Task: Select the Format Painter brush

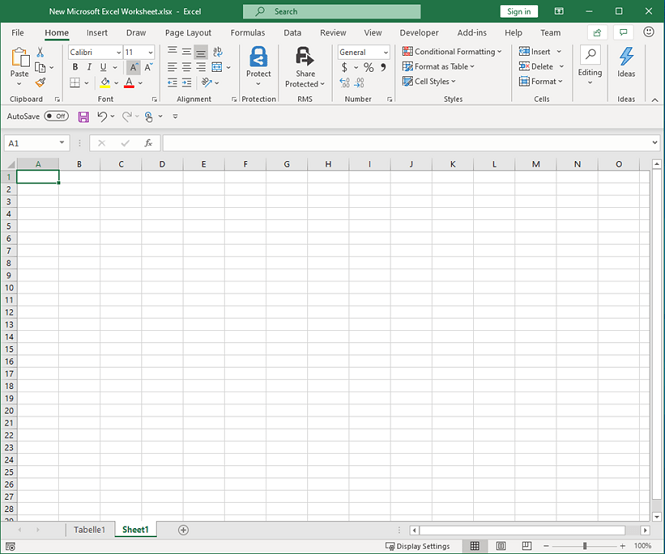Action: 40,82
